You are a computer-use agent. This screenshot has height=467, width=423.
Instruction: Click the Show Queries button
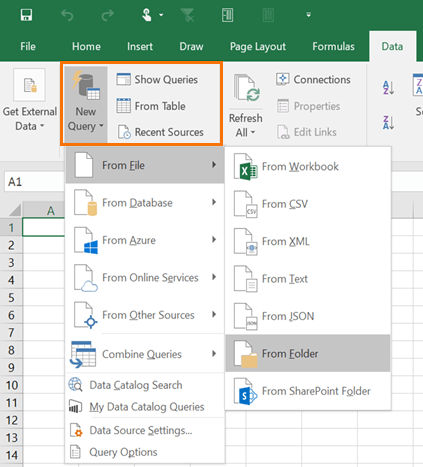tap(157, 80)
